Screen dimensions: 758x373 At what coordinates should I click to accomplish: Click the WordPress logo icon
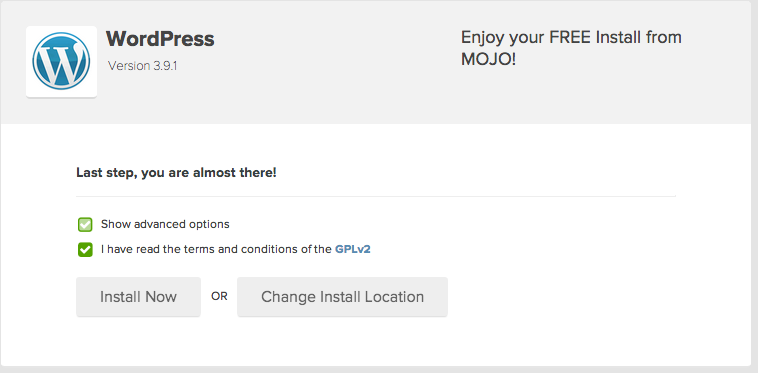pos(61,61)
